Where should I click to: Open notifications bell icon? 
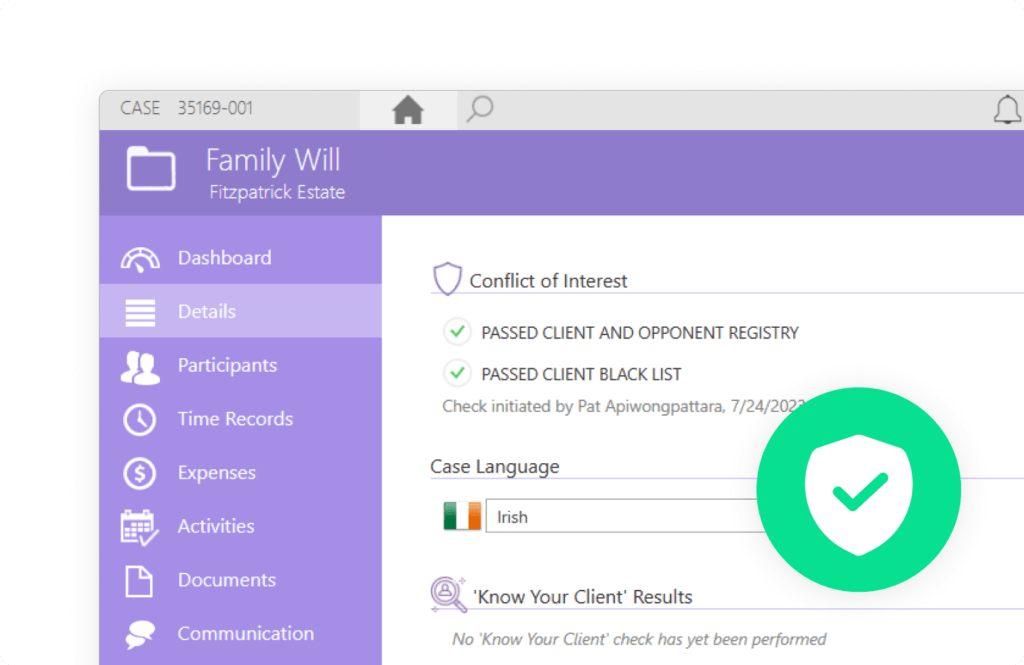coord(1006,109)
